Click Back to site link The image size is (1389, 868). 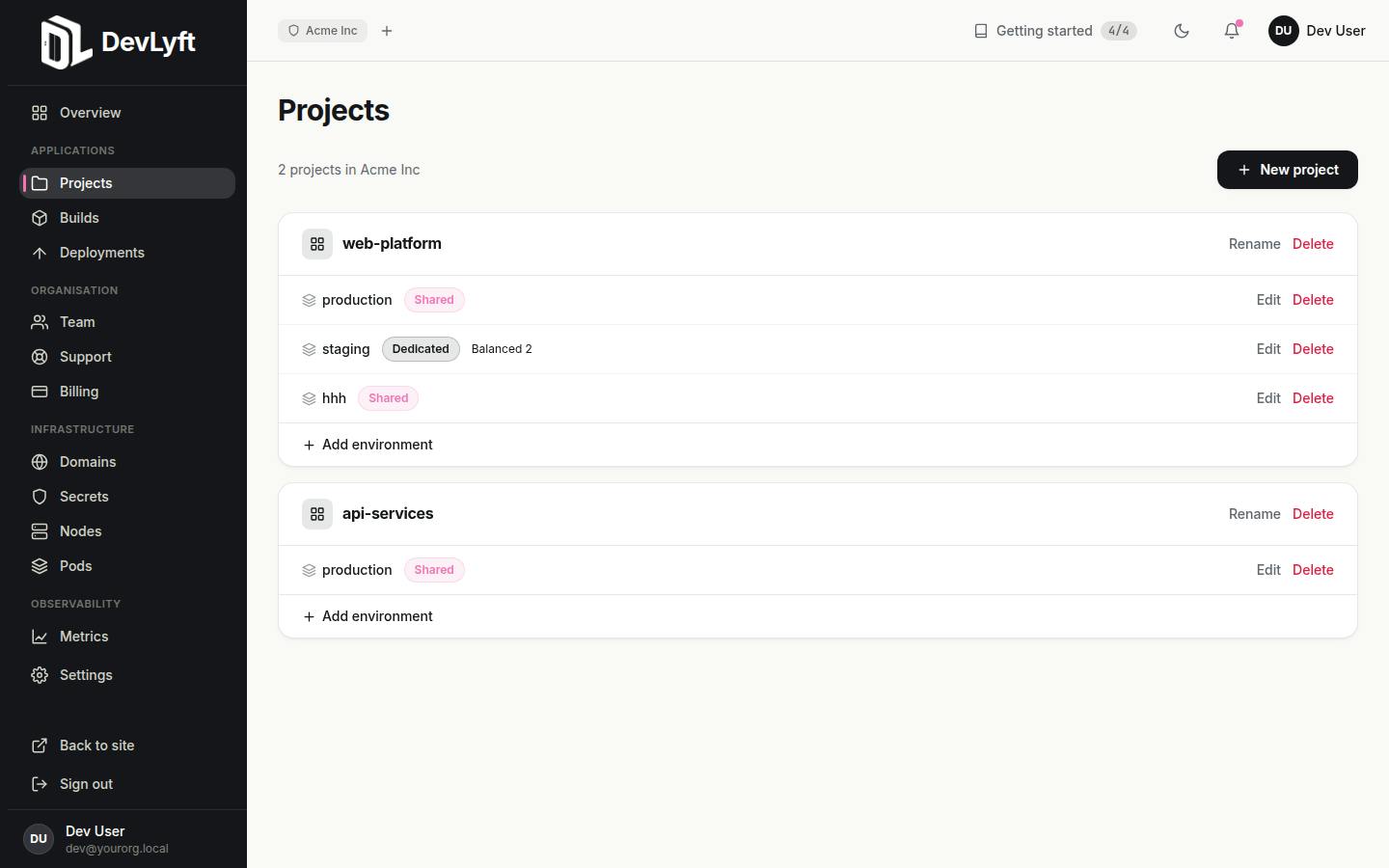pos(127,746)
